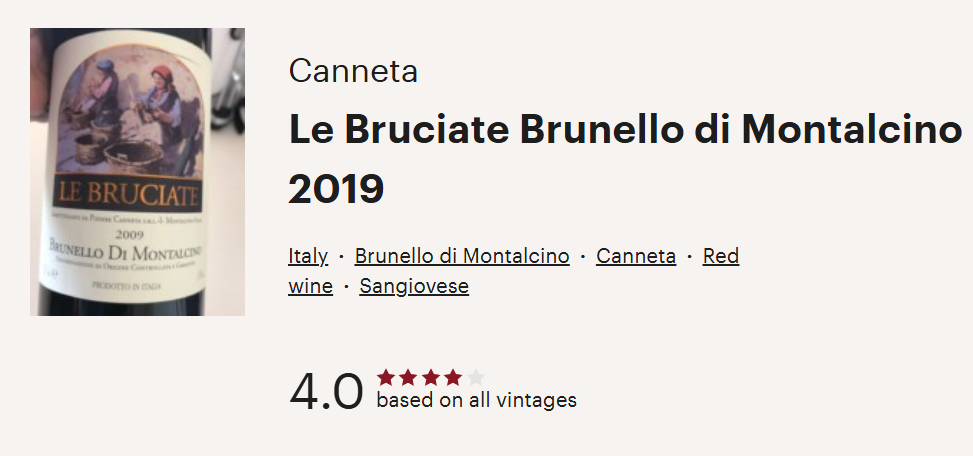
Task: Click the Sangiovese grape link
Action: point(414,287)
